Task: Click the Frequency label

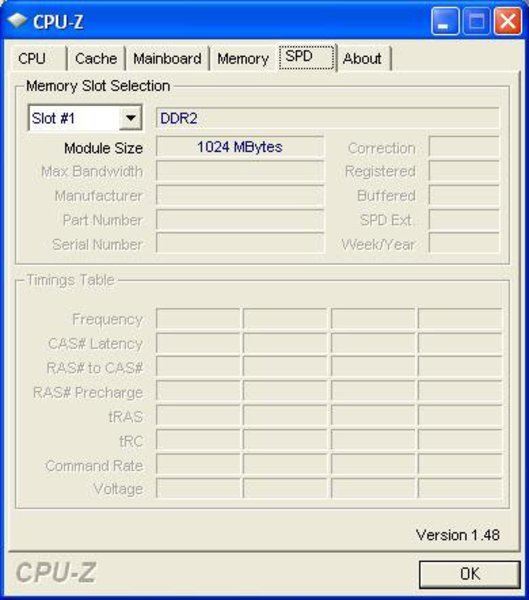Action: pyautogui.click(x=108, y=319)
